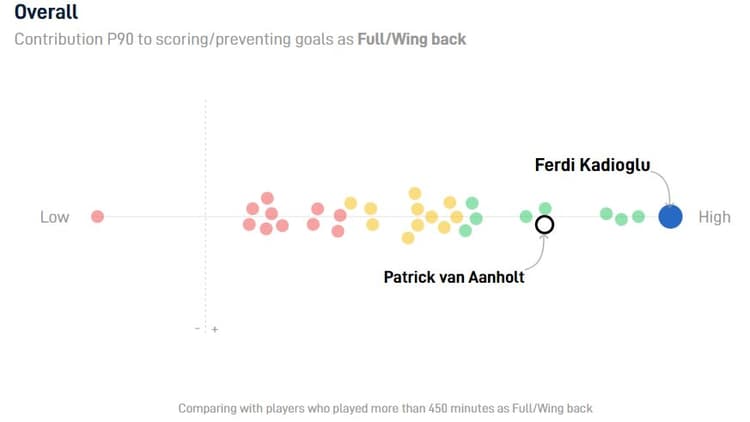The width and height of the screenshot is (750, 422).
Task: Click the "Low" axis label
Action: click(55, 217)
